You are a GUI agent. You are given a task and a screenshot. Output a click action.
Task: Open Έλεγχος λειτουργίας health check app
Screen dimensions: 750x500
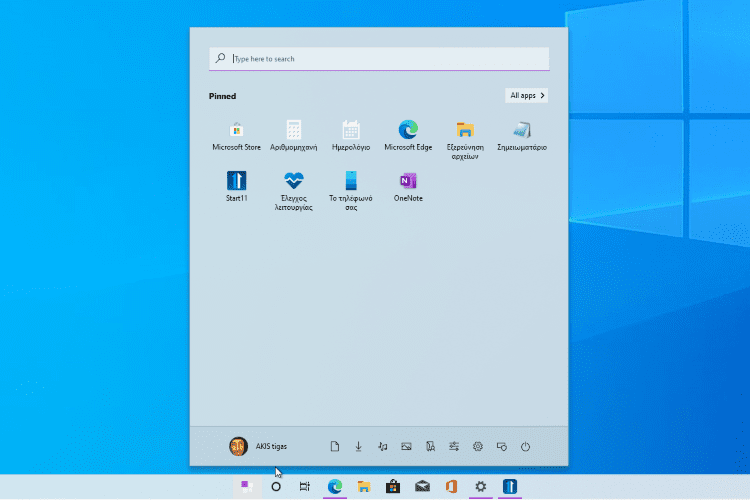293,191
